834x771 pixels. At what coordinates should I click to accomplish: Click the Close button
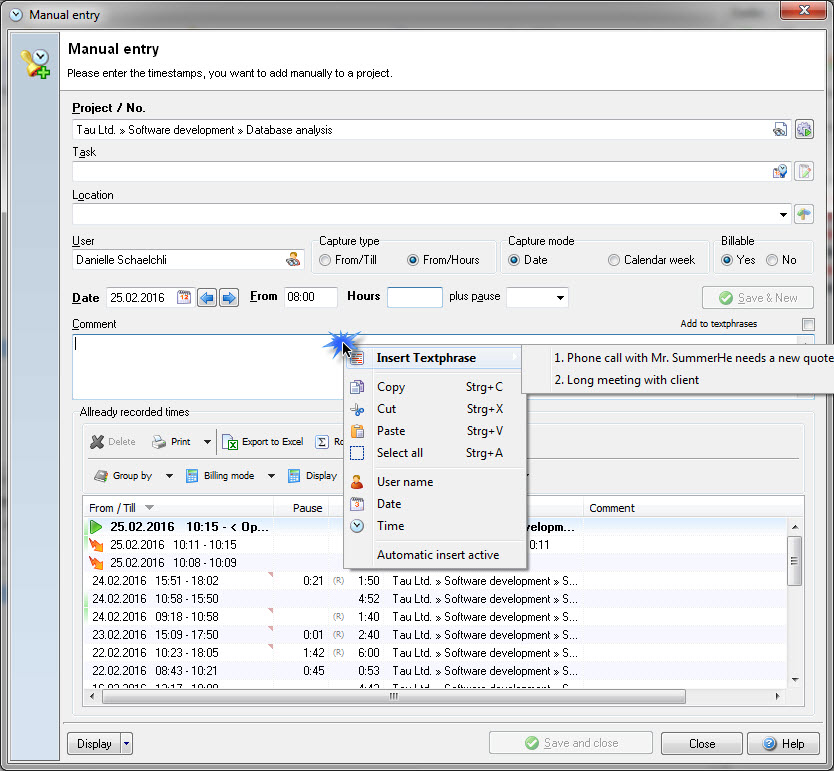[702, 743]
